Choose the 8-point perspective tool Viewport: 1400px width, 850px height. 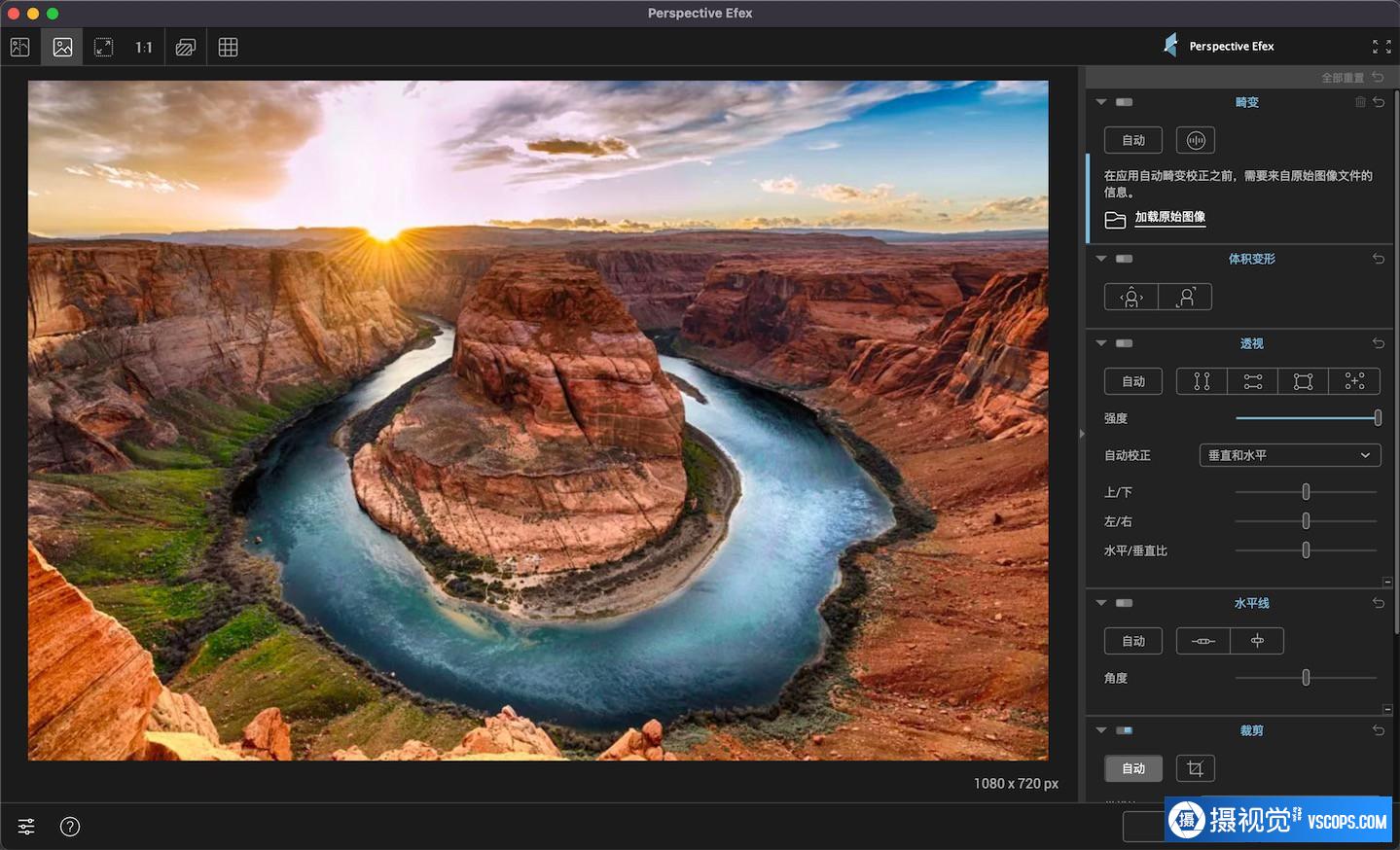click(1354, 381)
